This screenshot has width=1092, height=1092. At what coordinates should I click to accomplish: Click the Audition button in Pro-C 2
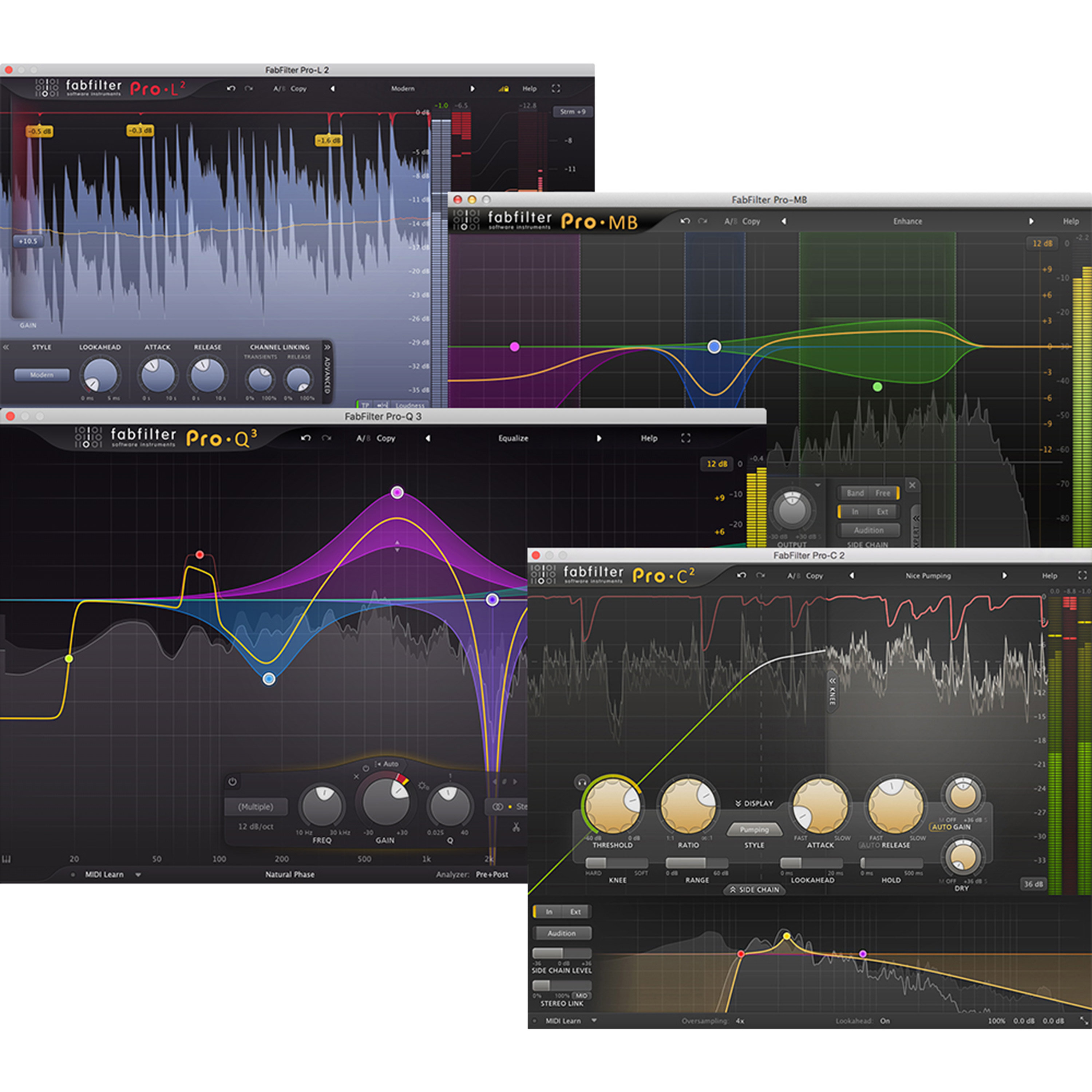(x=562, y=933)
